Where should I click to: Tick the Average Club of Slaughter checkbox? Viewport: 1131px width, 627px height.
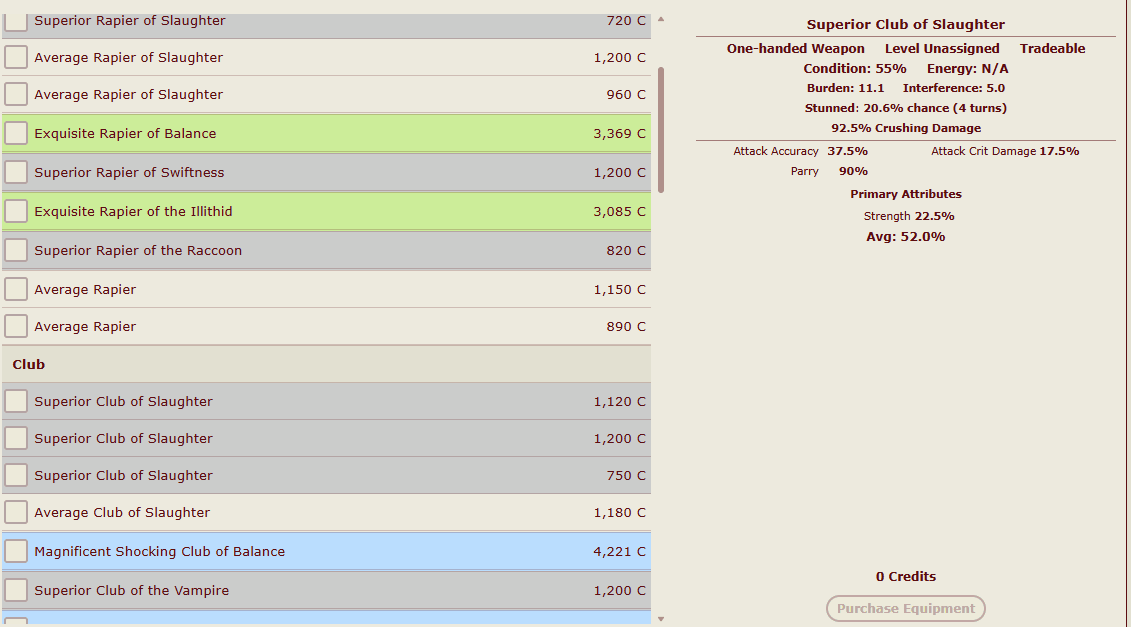[16, 512]
